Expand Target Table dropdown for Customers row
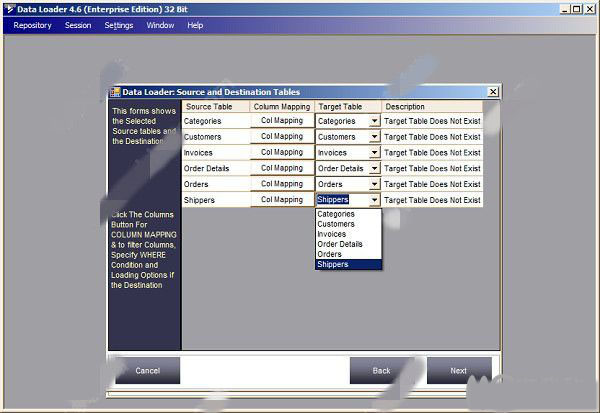The height and width of the screenshot is (413, 600). pos(374,137)
